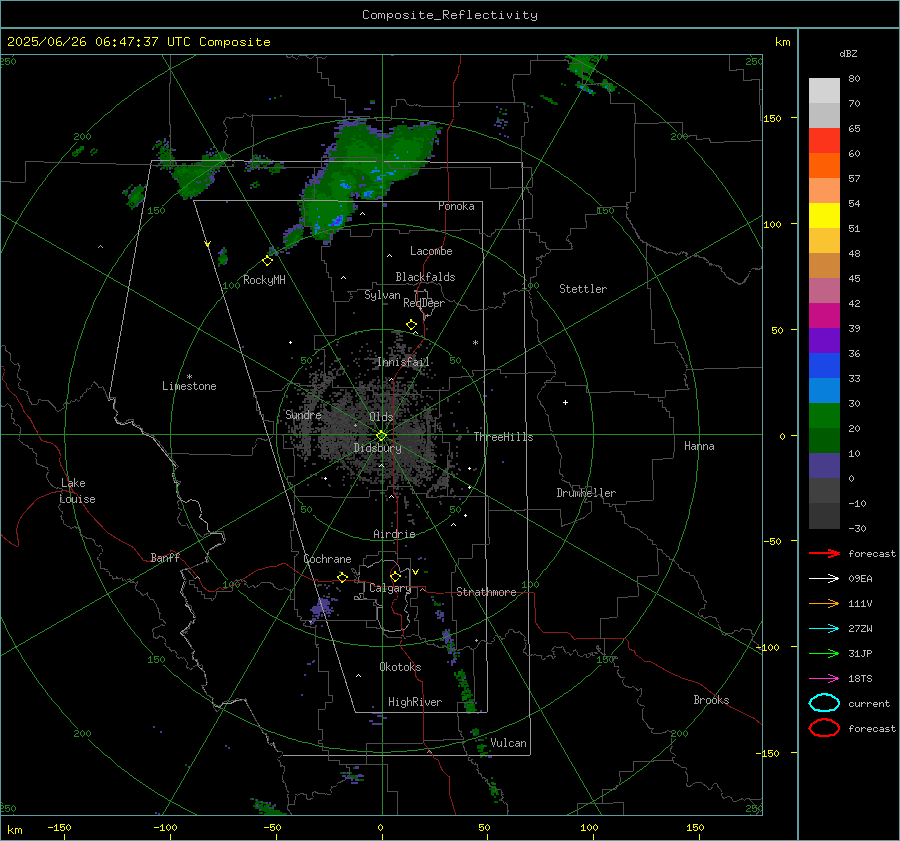Click the Ponoka city label
This screenshot has height=841, width=900.
click(x=456, y=206)
